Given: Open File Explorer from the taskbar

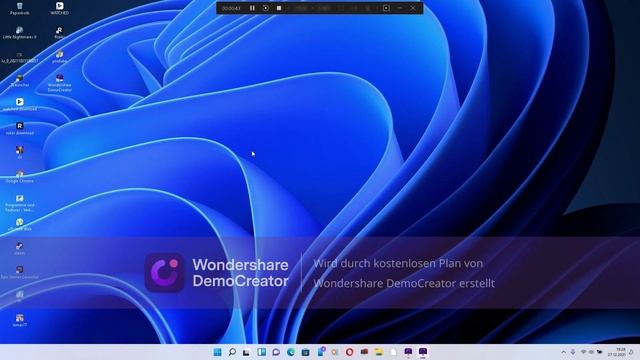Looking at the screenshot, I should pyautogui.click(x=379, y=352).
